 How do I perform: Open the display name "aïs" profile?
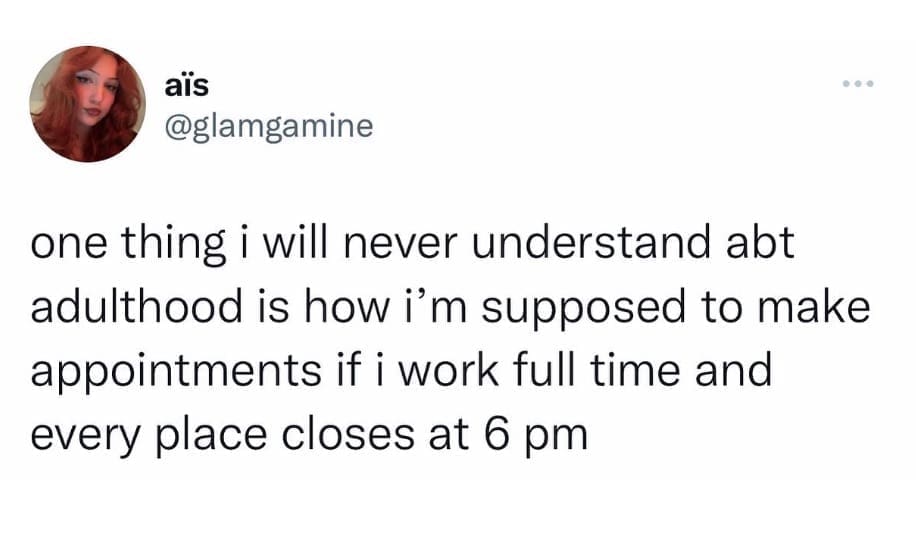(x=186, y=87)
